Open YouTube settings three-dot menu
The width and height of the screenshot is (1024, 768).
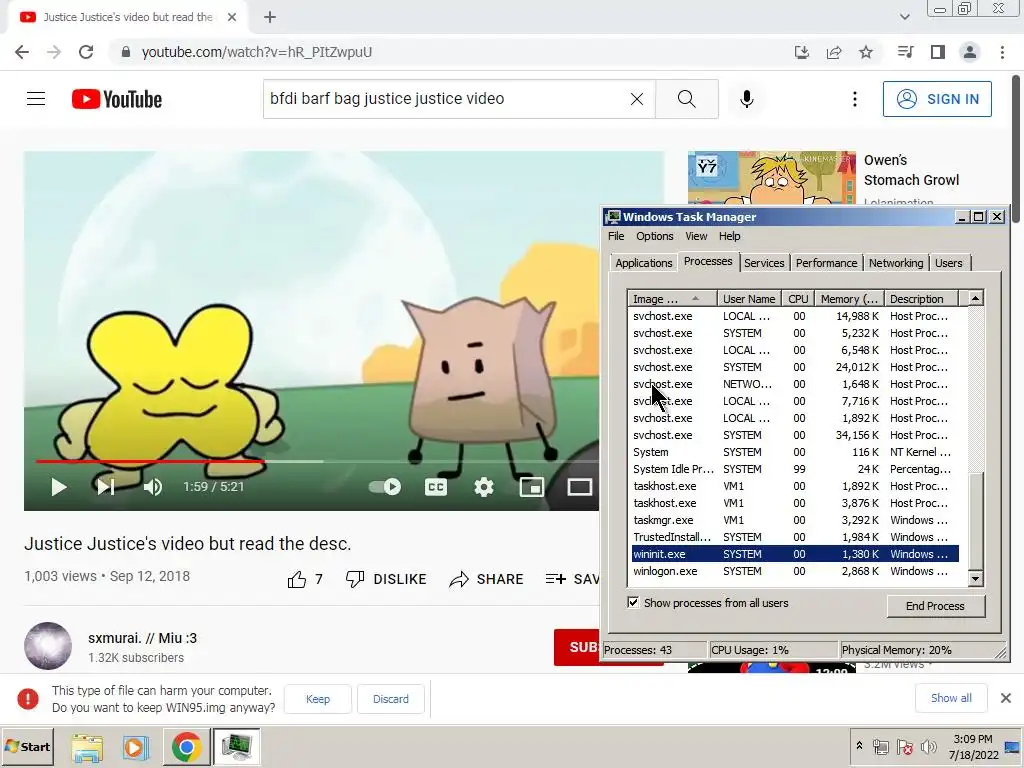[x=855, y=99]
